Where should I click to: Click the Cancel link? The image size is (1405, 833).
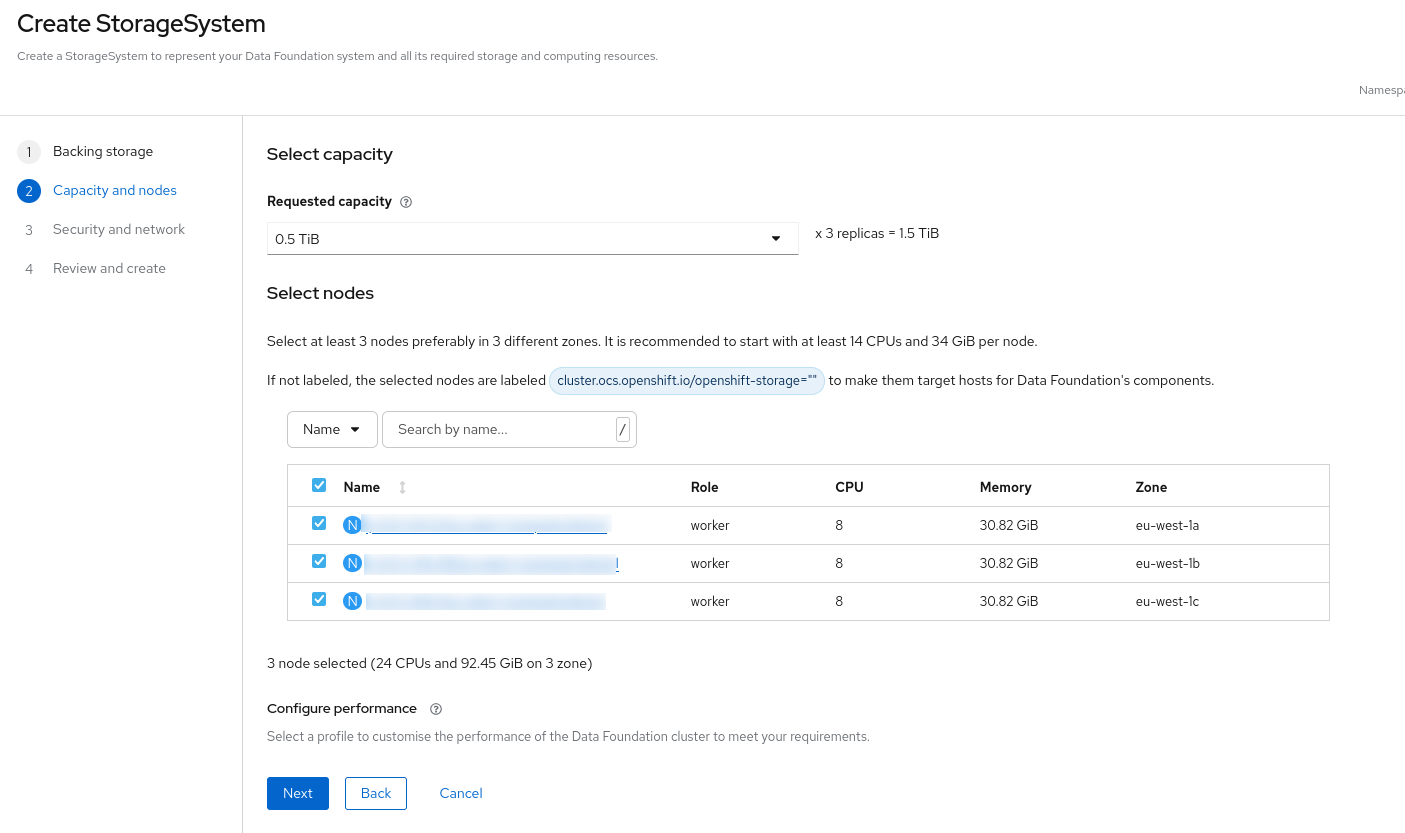(461, 793)
